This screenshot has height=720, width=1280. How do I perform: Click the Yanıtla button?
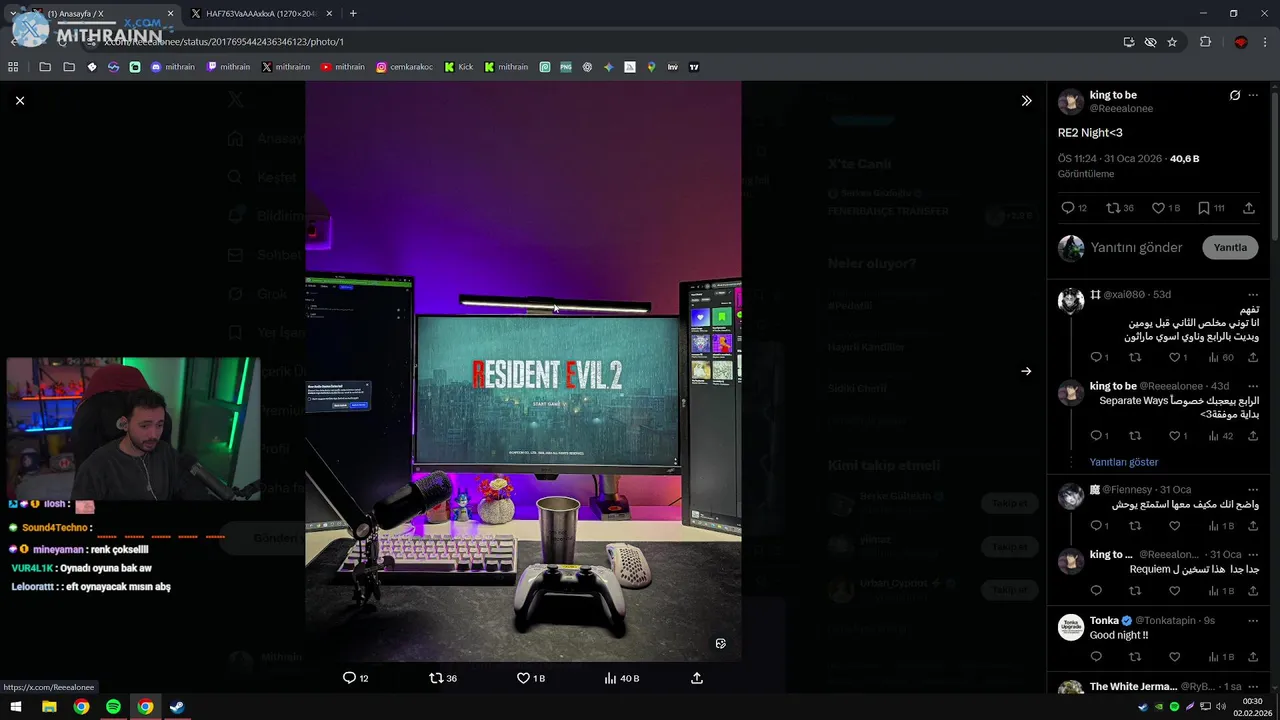pyautogui.click(x=1230, y=247)
